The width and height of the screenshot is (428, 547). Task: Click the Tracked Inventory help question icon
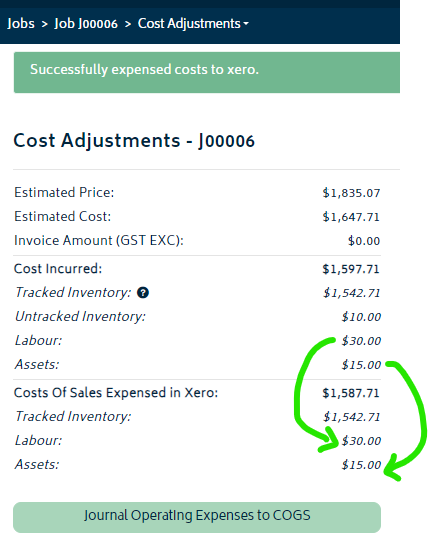(x=143, y=292)
